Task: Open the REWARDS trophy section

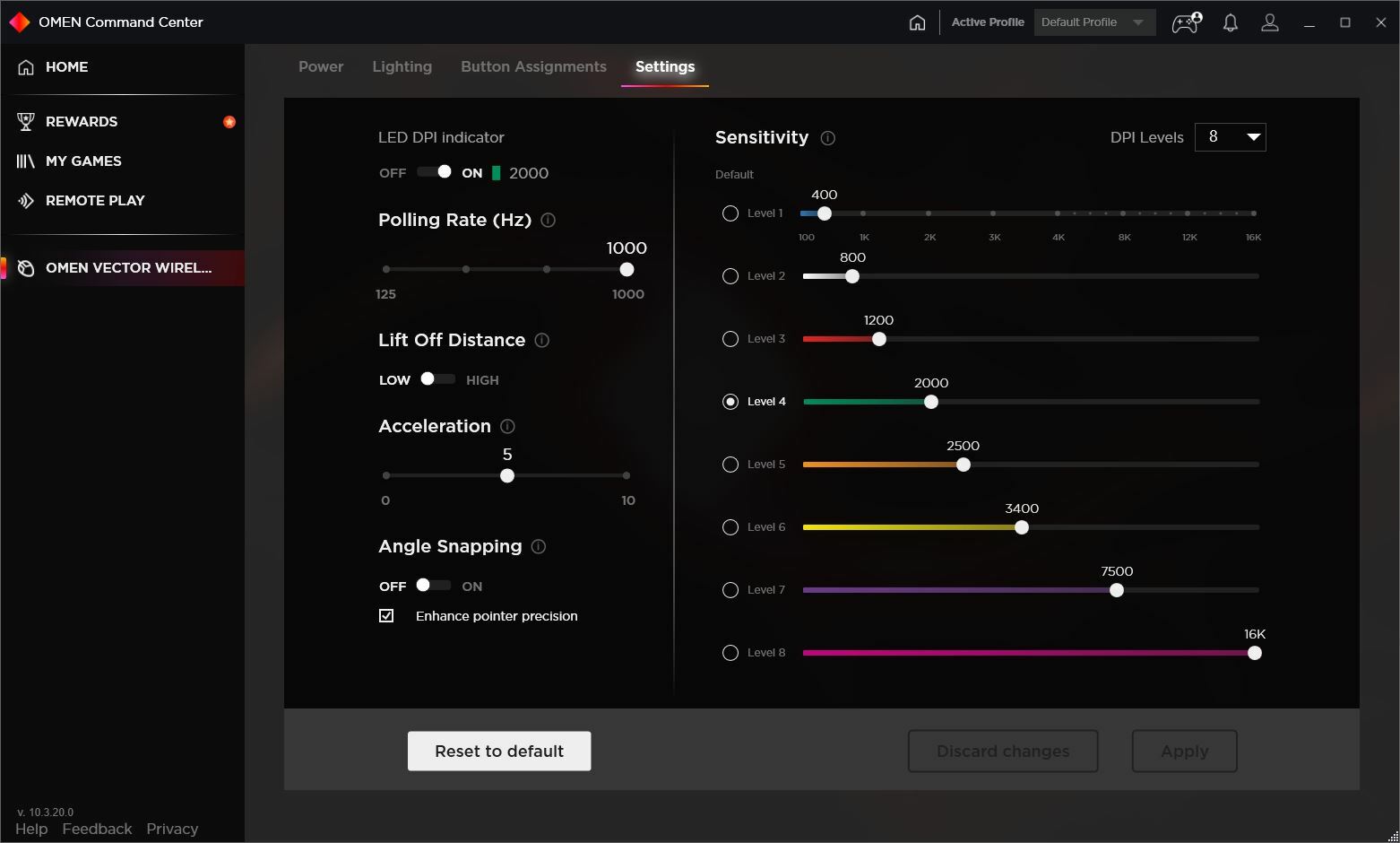Action: click(81, 121)
